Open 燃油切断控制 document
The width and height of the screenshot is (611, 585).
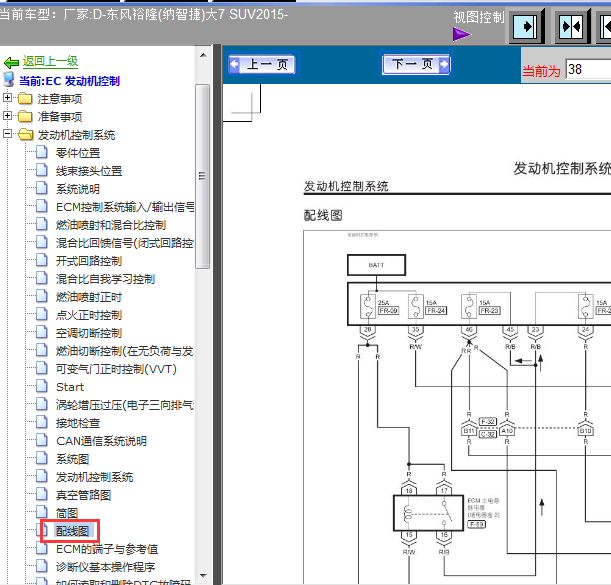pos(125,351)
